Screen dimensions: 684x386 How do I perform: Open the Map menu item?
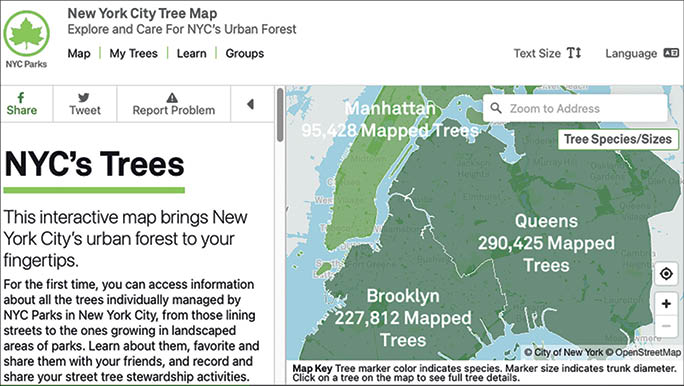pyautogui.click(x=79, y=53)
